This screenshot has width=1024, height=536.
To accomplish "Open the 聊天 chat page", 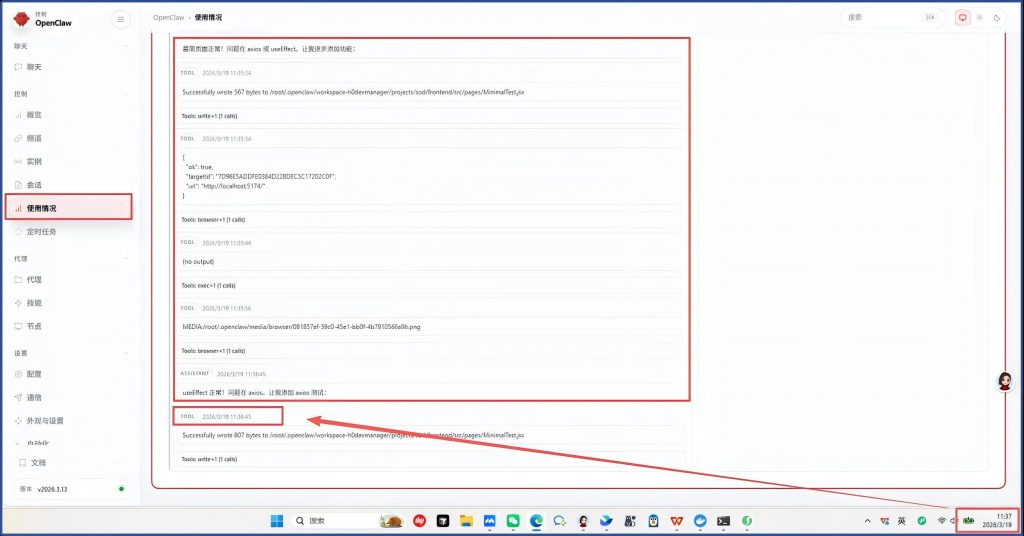I will pyautogui.click(x=34, y=66).
